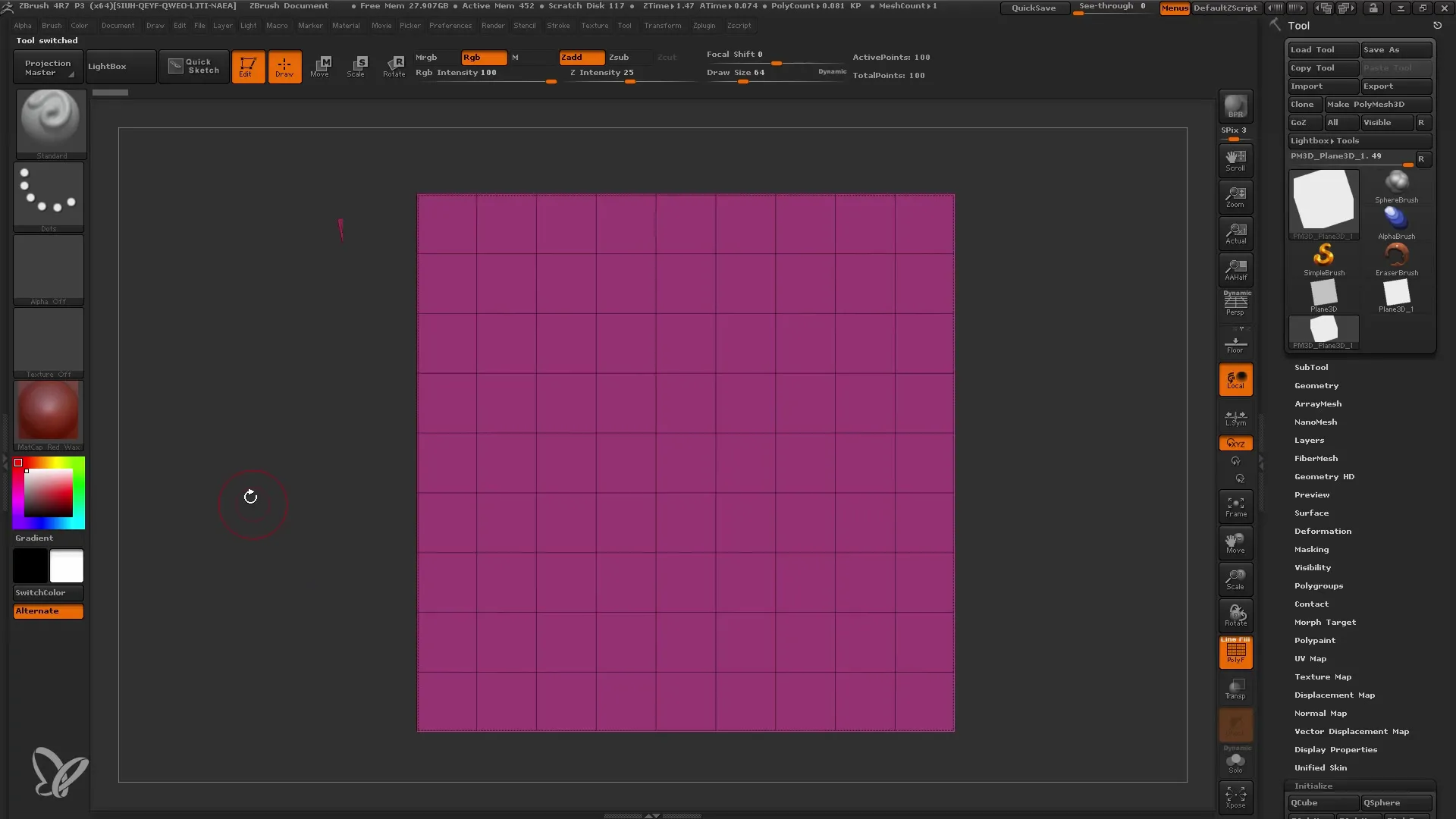Open the Preferences menu
Image resolution: width=1456 pixels, height=819 pixels.
pos(450,25)
